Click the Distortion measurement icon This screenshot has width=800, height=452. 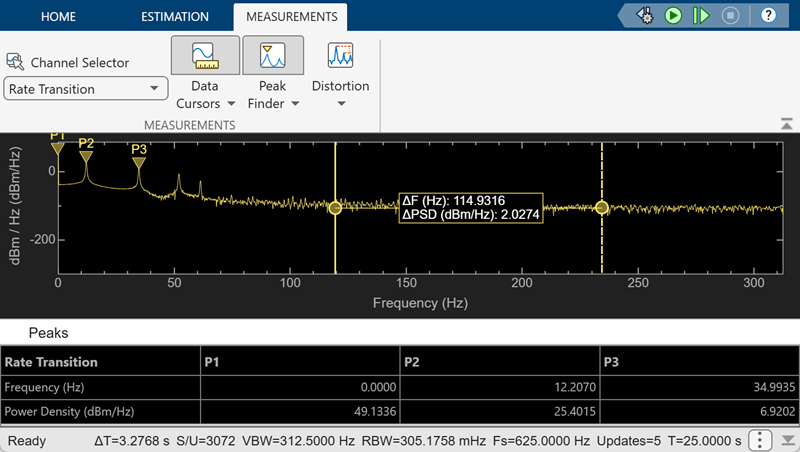pos(340,55)
